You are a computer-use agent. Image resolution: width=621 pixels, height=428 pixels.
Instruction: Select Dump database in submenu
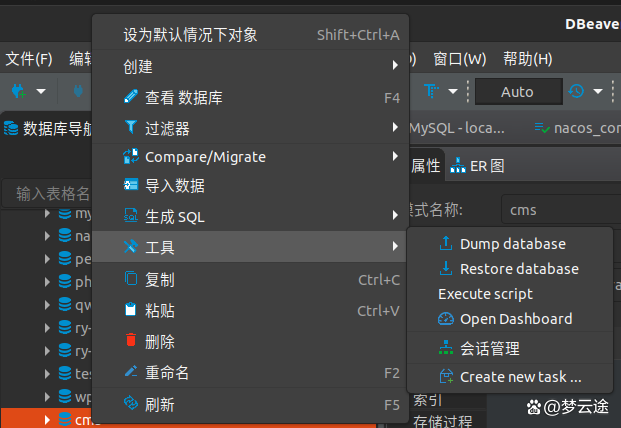(x=510, y=243)
